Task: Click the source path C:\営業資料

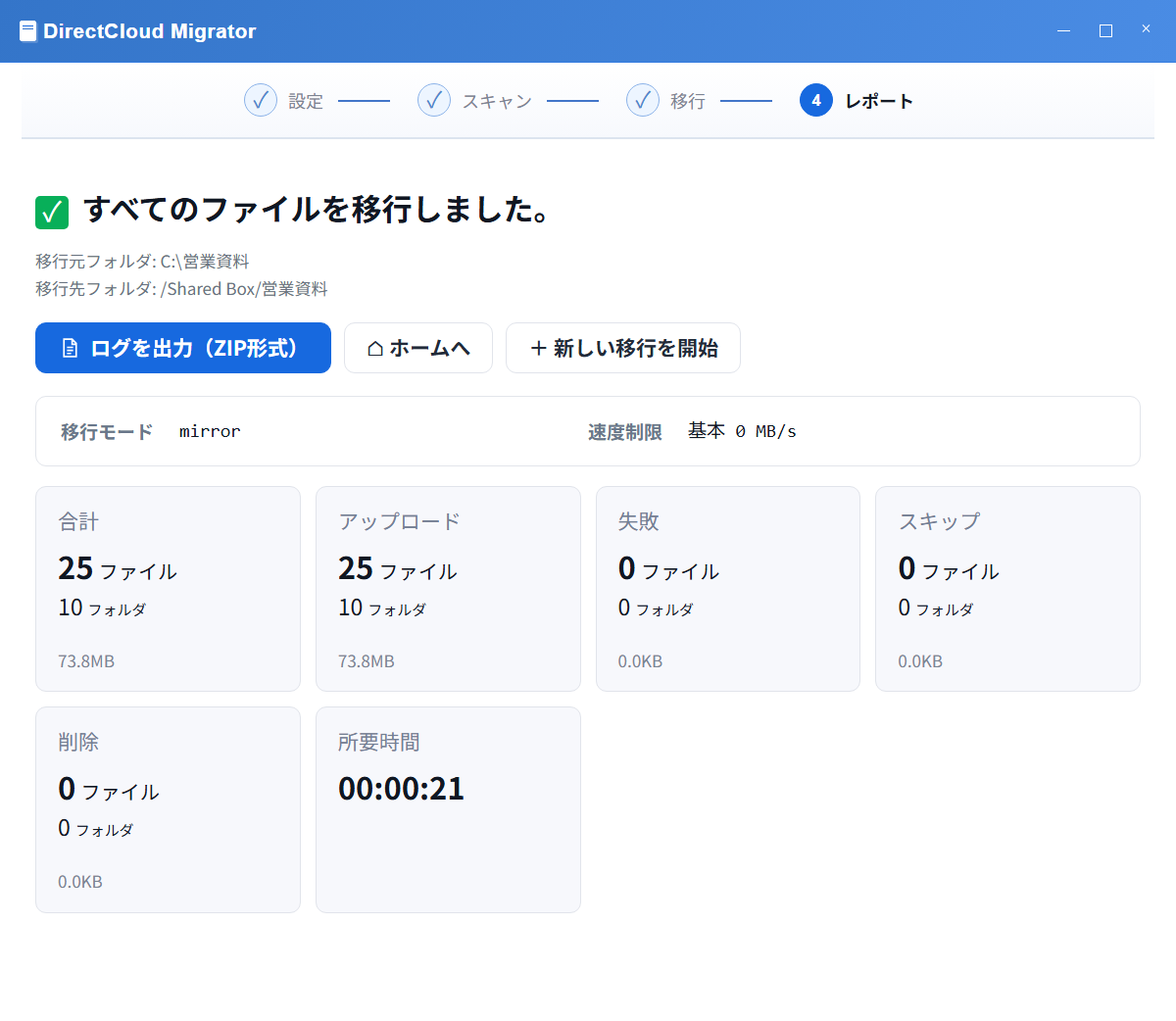Action: [x=205, y=262]
